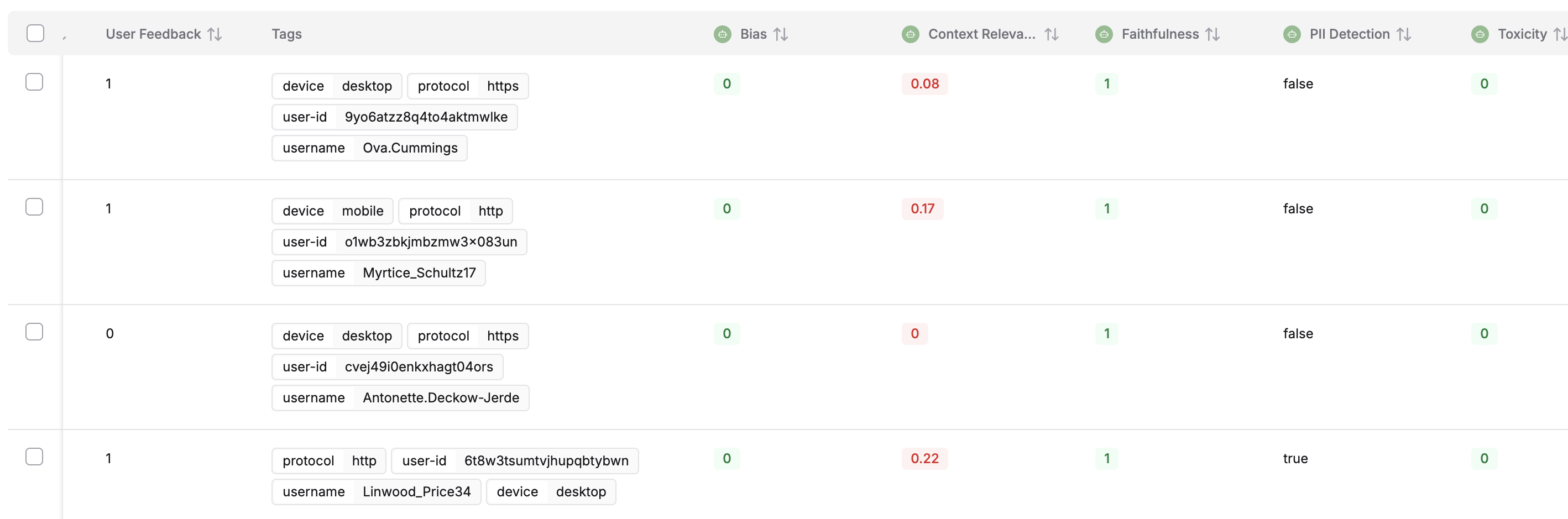Click the Context Relevance evaluator robot icon
The height and width of the screenshot is (519, 1568).
(x=910, y=34)
